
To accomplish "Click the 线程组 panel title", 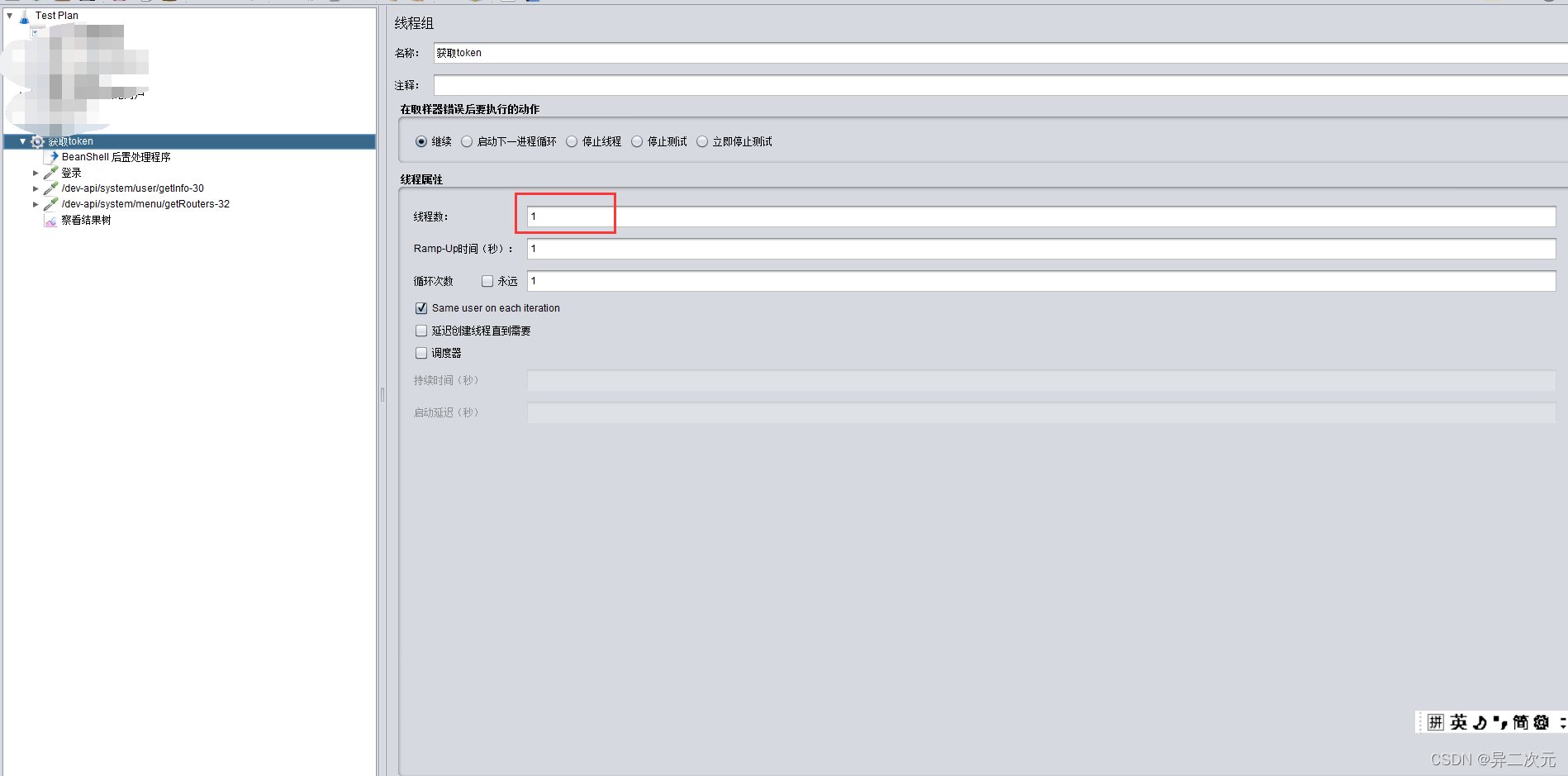I will pos(414,23).
